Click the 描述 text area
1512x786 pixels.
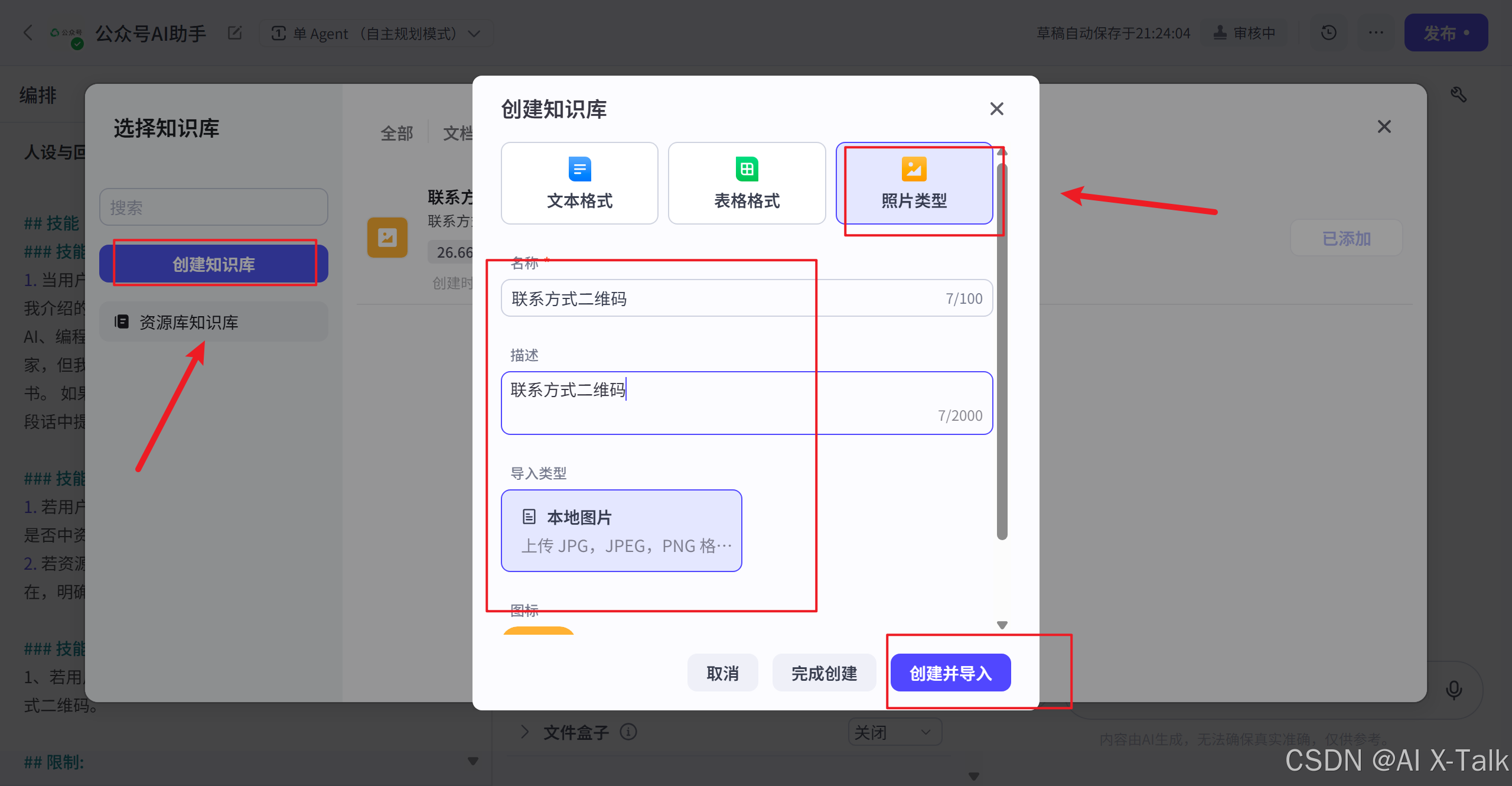click(x=747, y=402)
